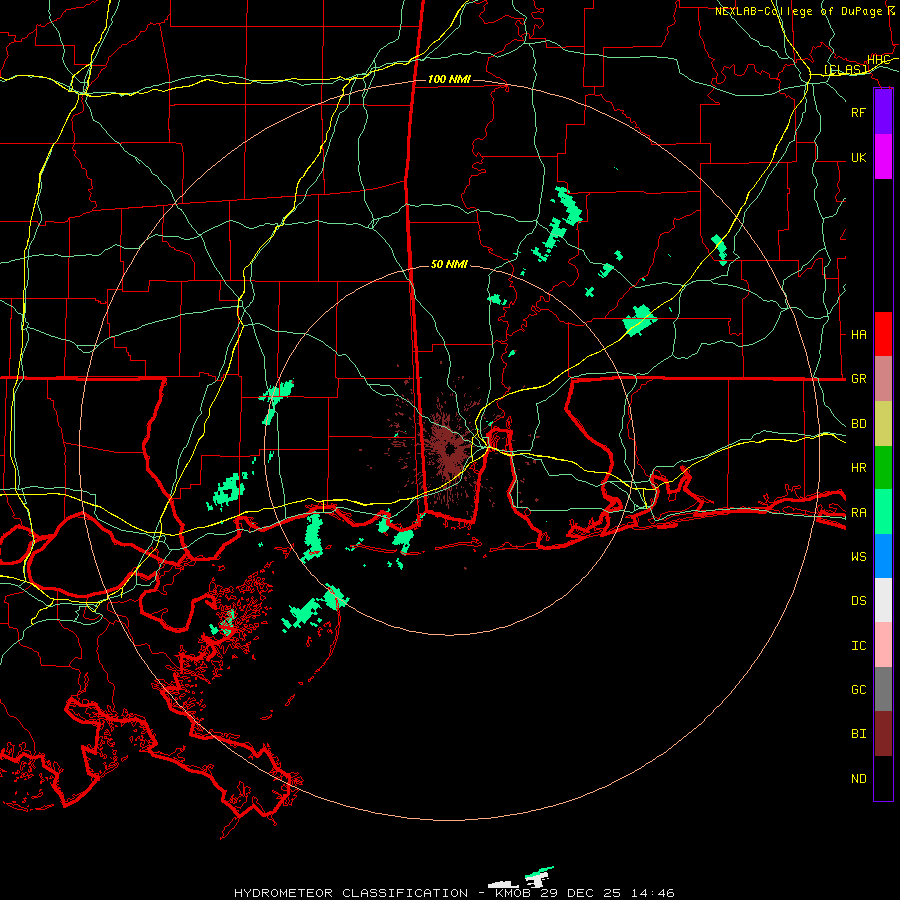Click the 50 NMI range ring label

tap(449, 265)
